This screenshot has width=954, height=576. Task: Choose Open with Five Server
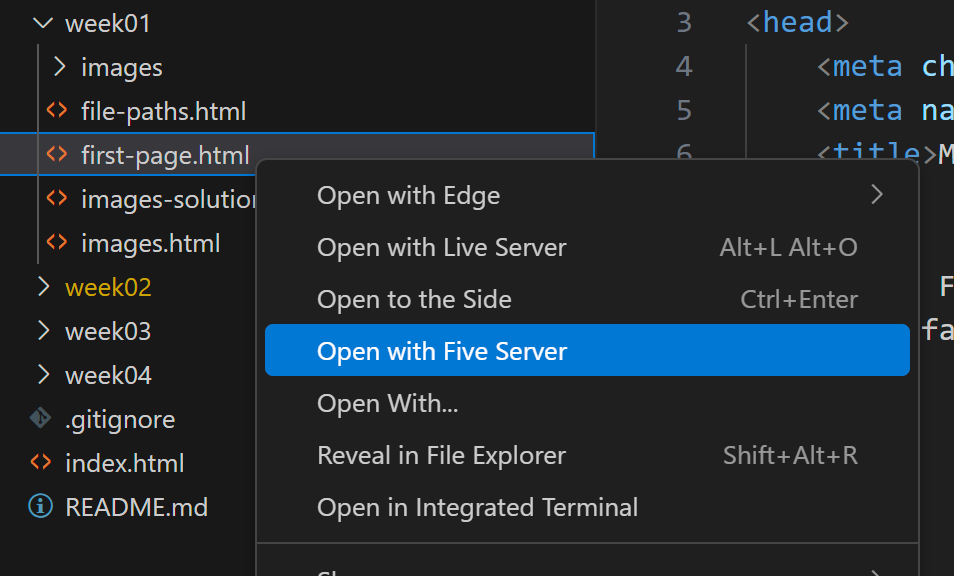(x=441, y=350)
